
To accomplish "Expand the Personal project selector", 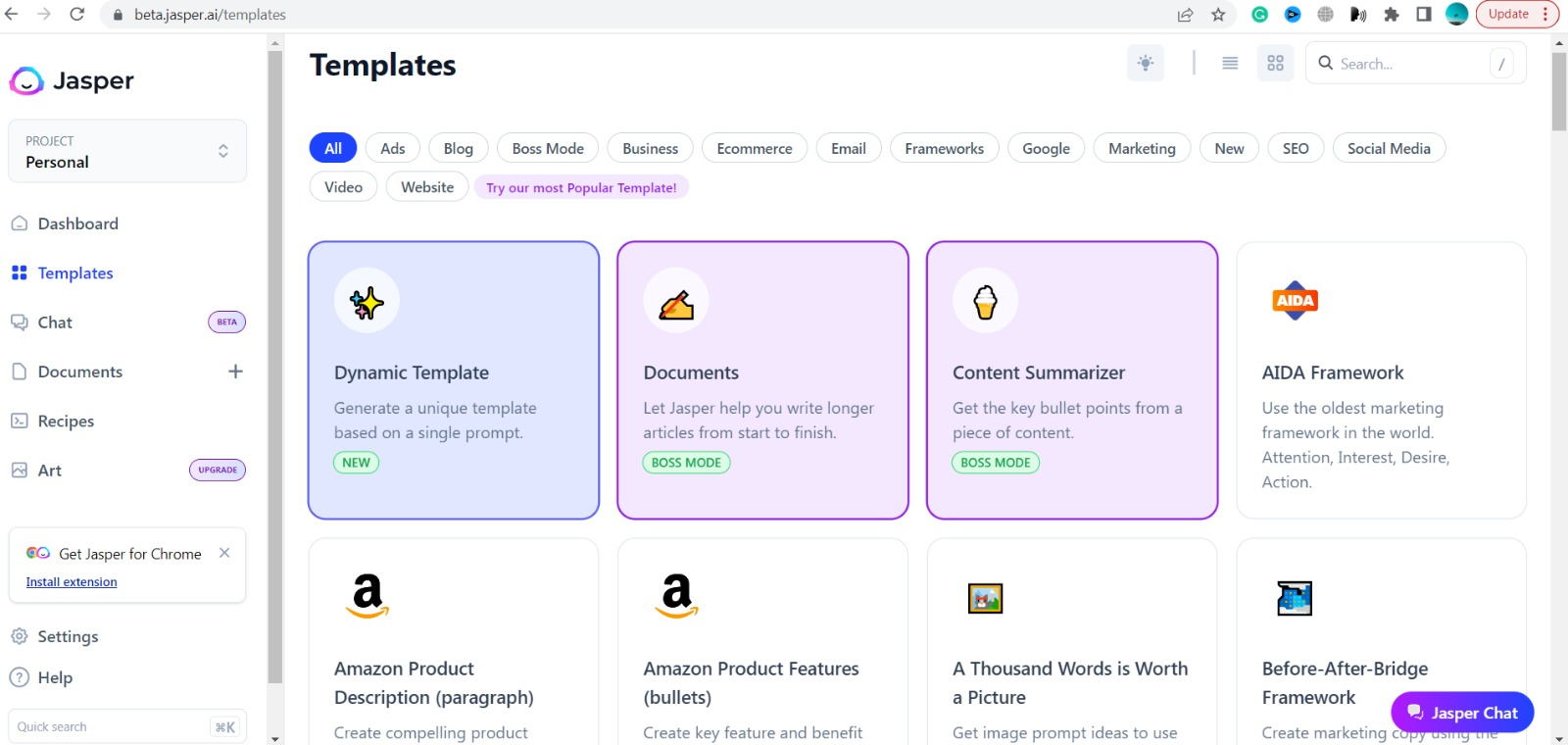I will click(x=127, y=151).
